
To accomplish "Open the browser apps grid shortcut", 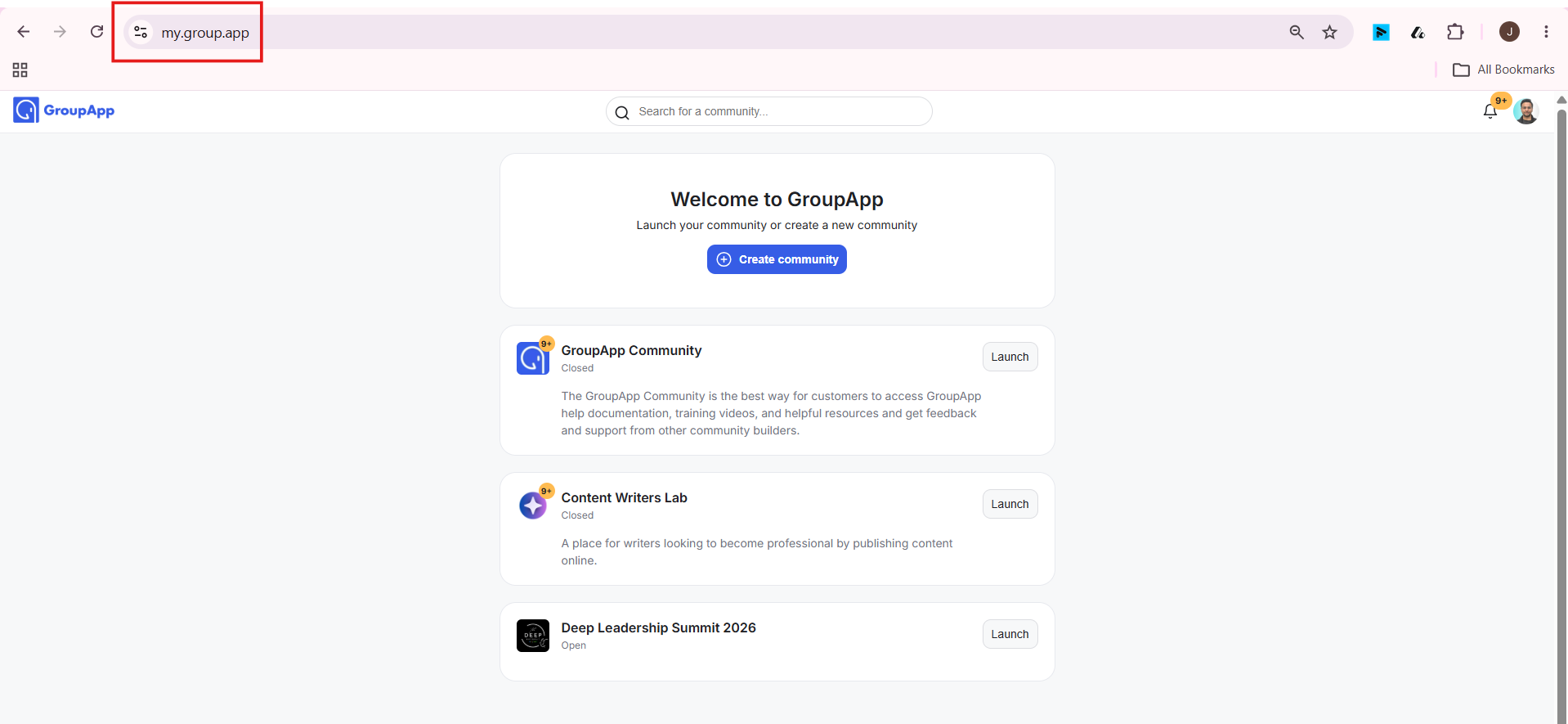I will point(20,70).
